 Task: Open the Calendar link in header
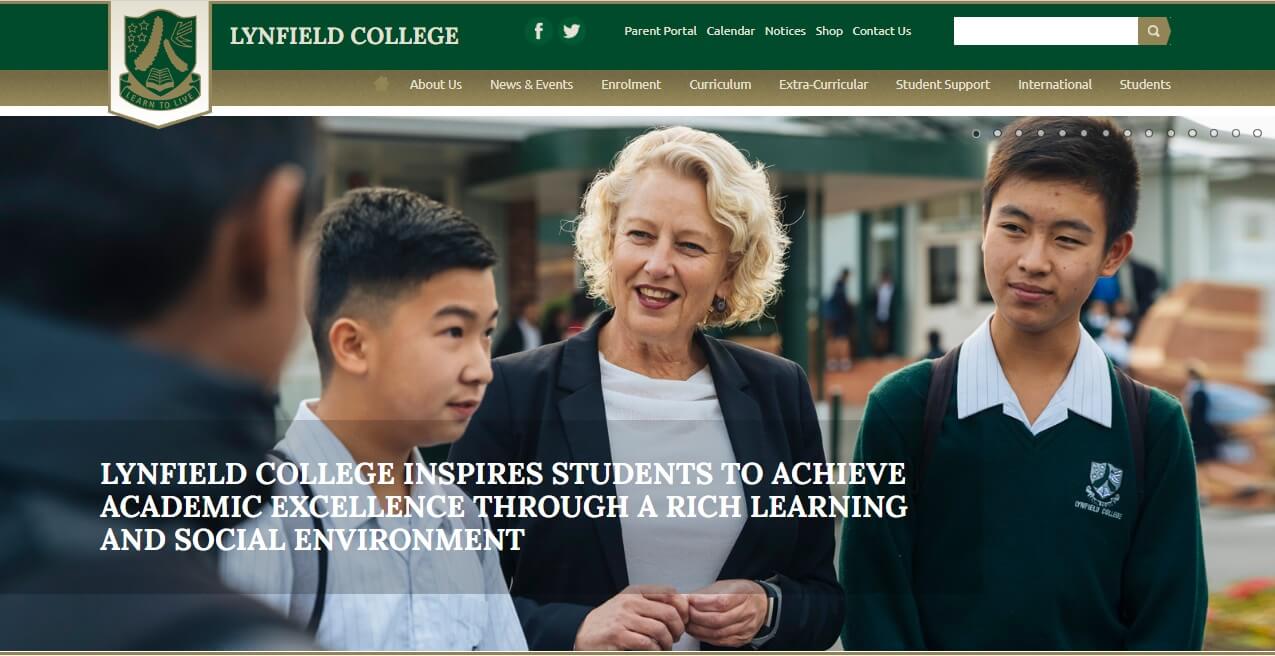pos(731,31)
